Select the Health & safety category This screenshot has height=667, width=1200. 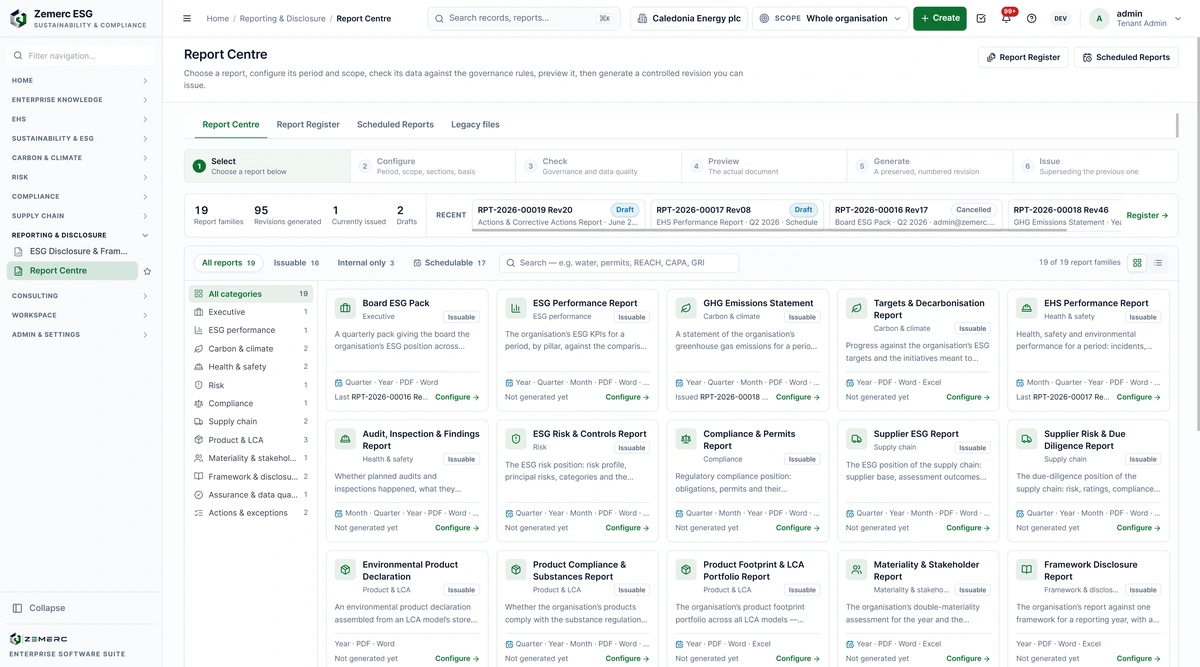coord(251,367)
